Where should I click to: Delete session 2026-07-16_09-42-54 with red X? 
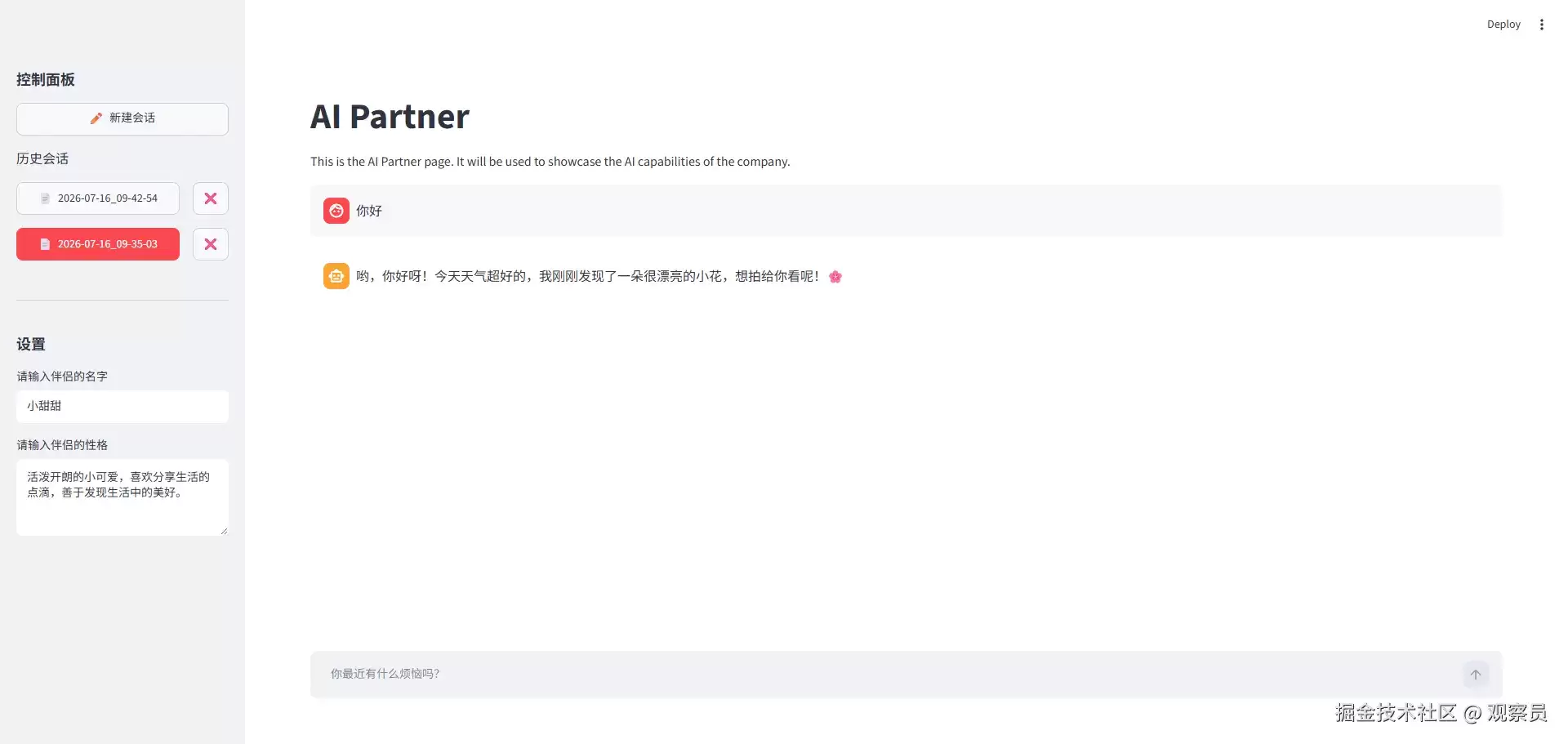(x=211, y=198)
